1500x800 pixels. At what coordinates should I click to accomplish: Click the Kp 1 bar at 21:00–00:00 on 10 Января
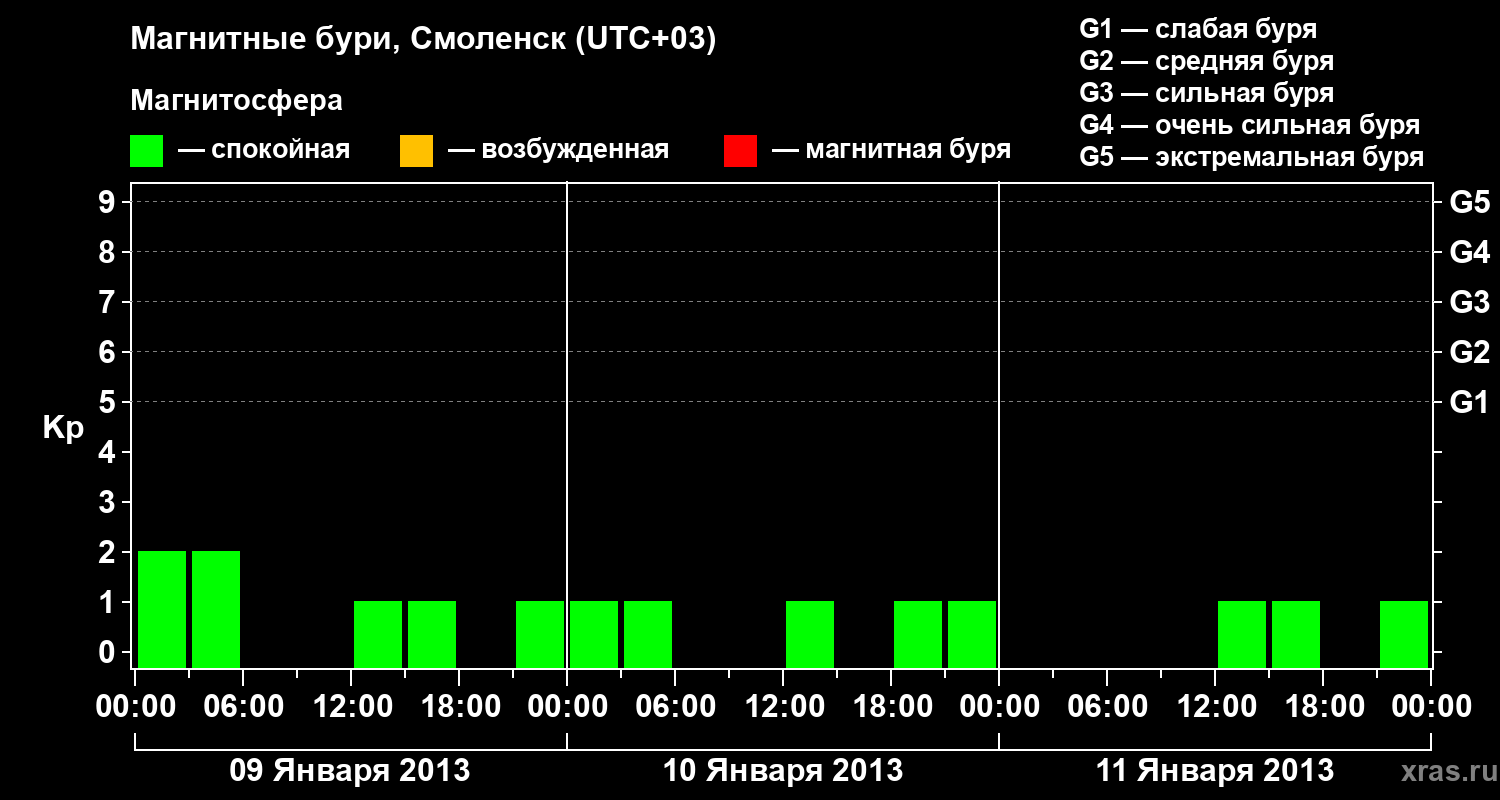point(972,634)
